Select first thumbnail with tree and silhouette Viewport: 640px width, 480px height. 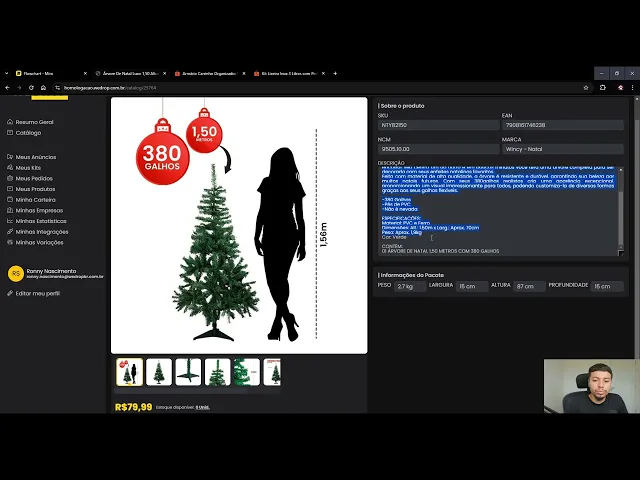click(x=129, y=372)
